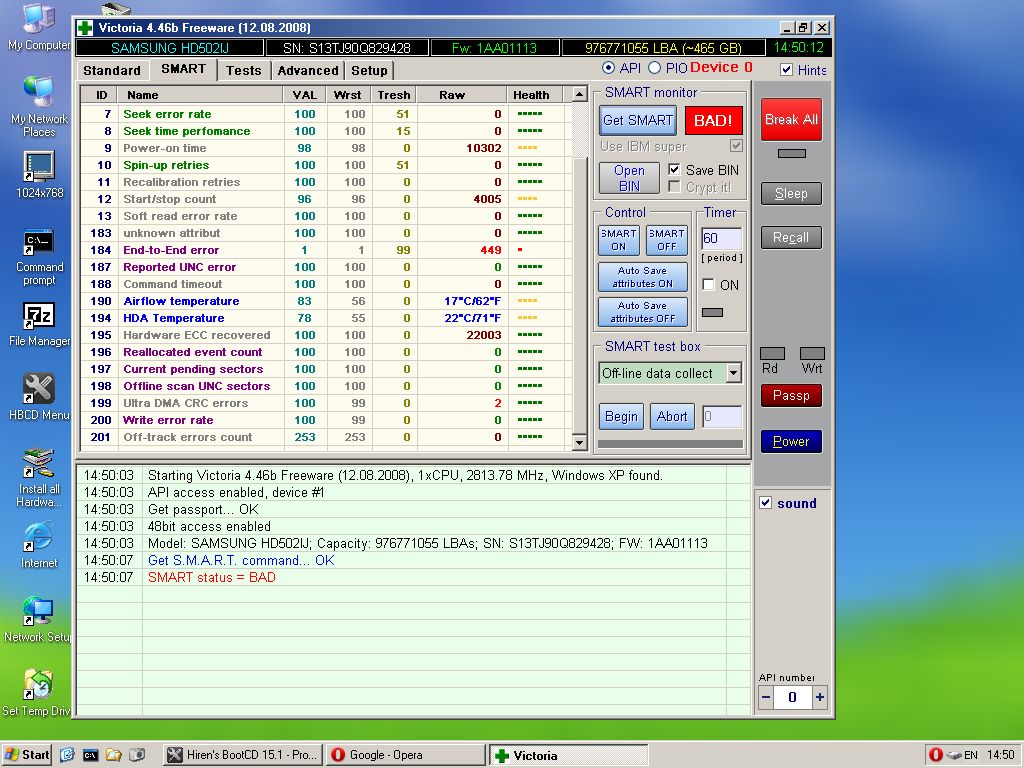Click SMART table scrollbar up arrow
Image resolution: width=1024 pixels, height=768 pixels.
(x=579, y=95)
